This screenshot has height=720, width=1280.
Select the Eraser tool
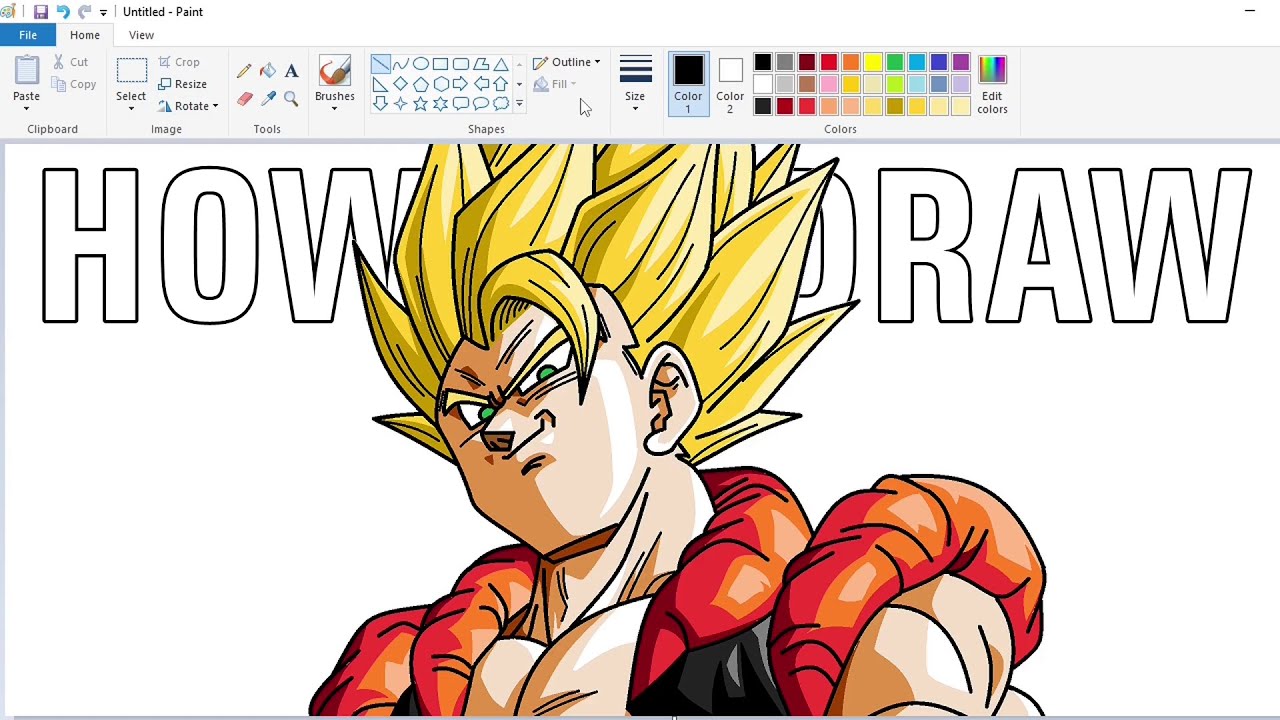click(x=244, y=99)
